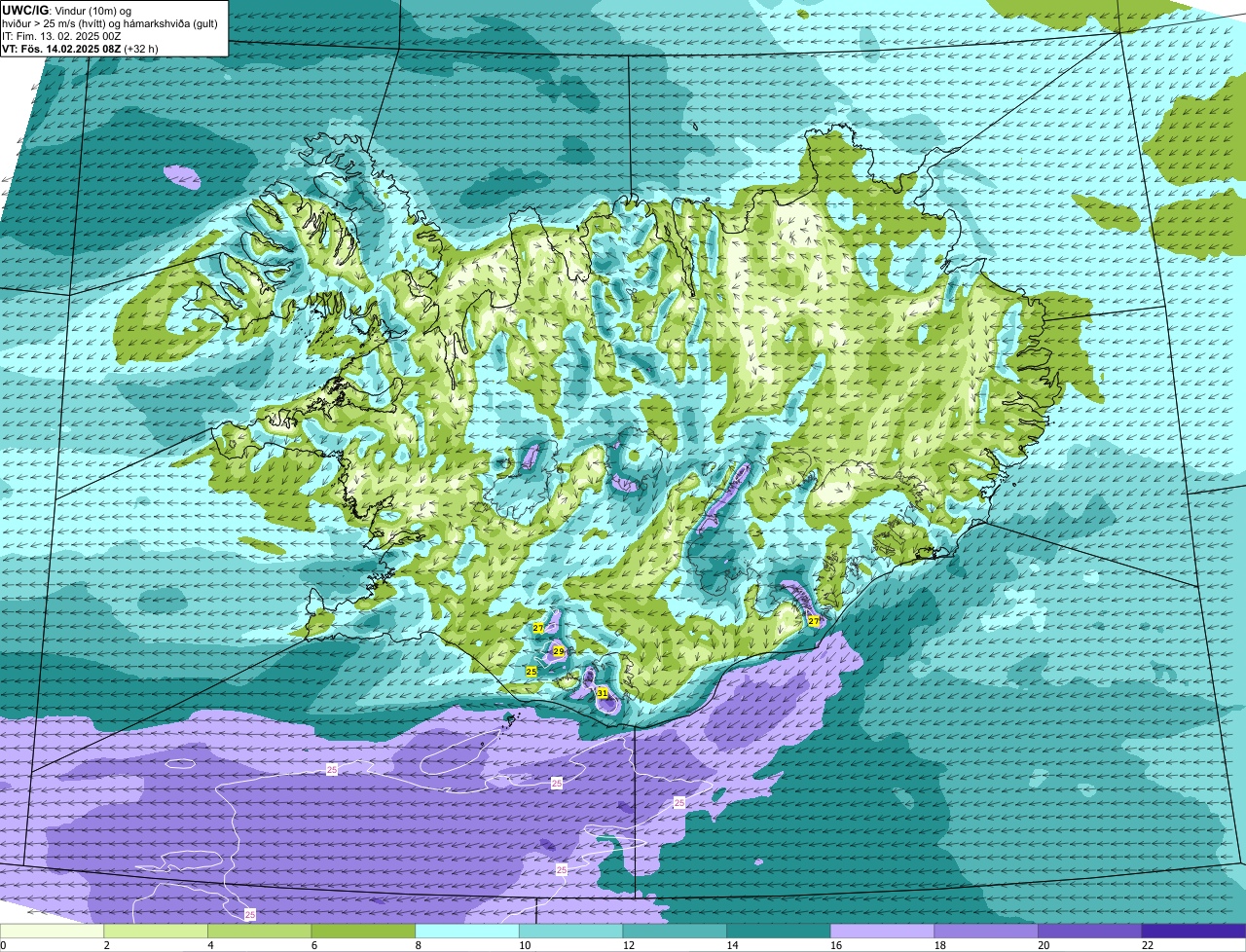
Task: Click the 0–2 m/s palest legend swatch
Action: (52, 931)
